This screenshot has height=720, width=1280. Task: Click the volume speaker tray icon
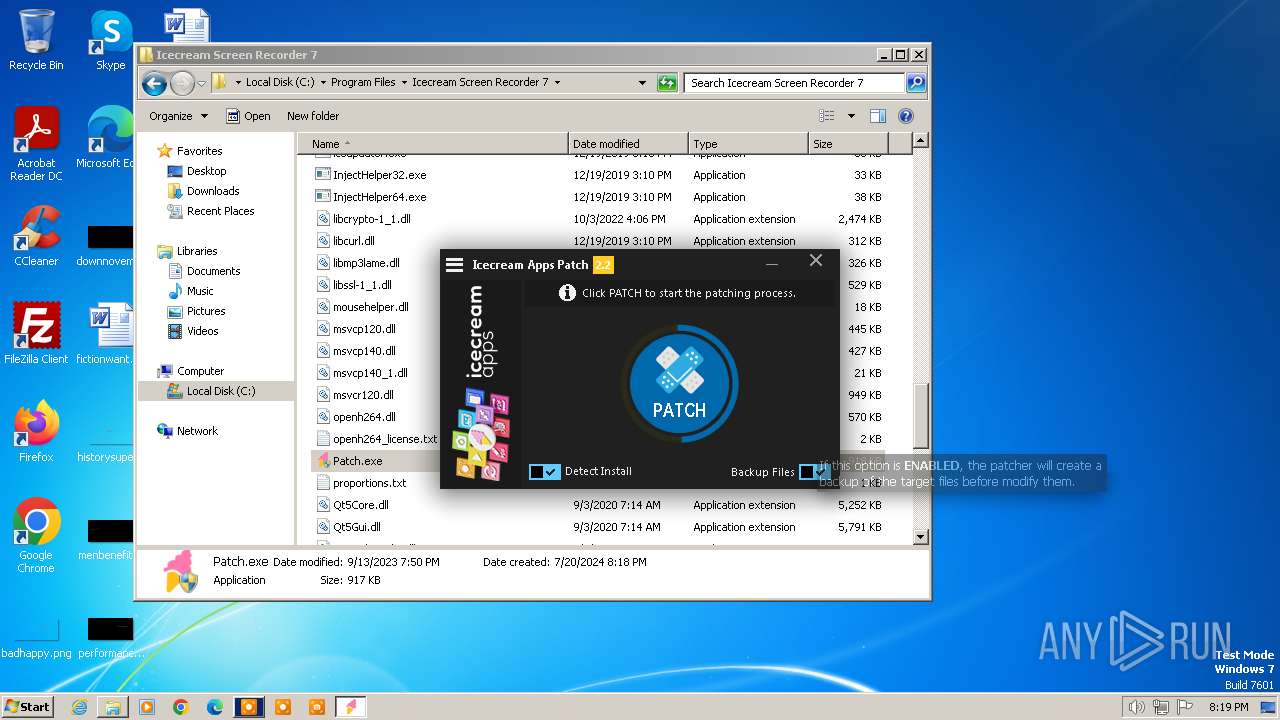[x=1137, y=707]
